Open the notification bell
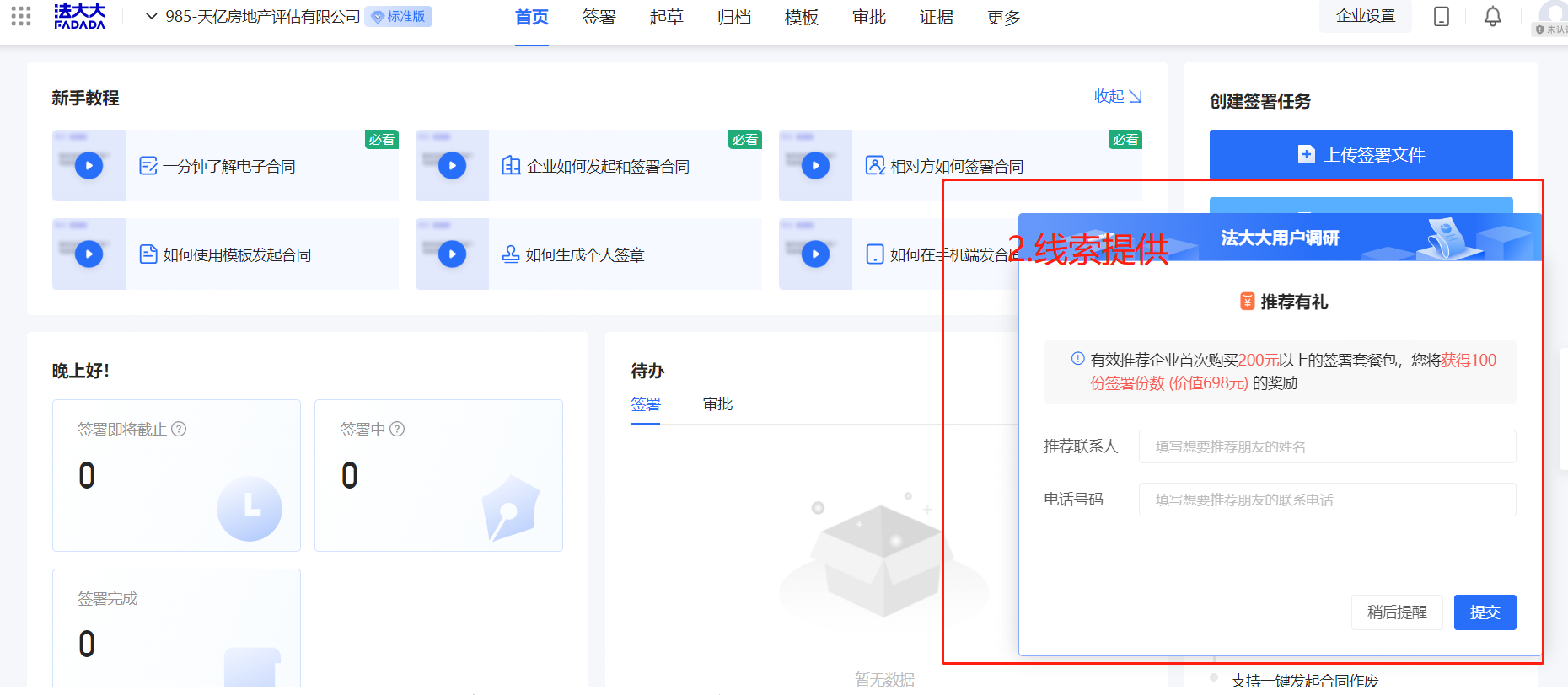This screenshot has width=1568, height=695. coord(1493,16)
